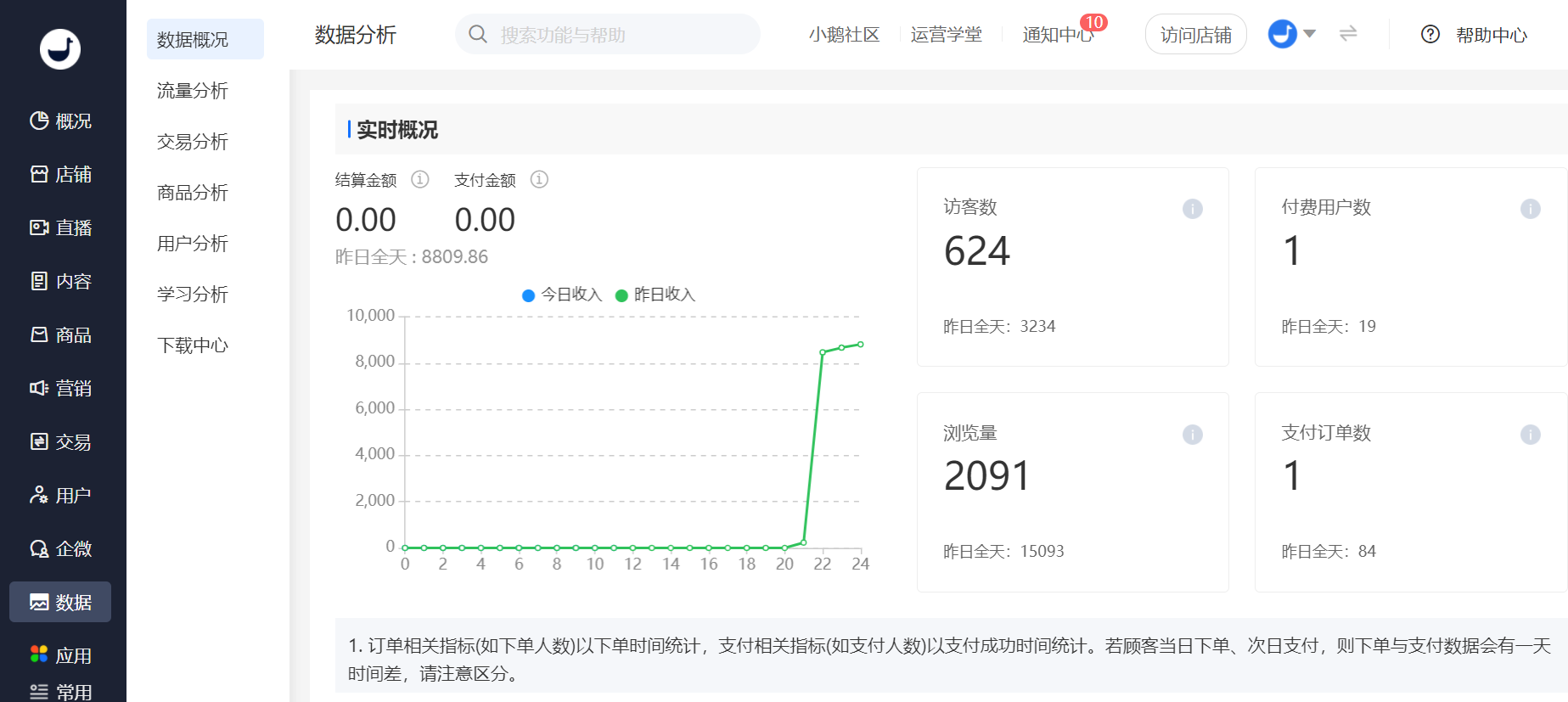Screen dimensions: 1568x702
Task: Click info icon on 浏览量 card
Action: click(1193, 435)
